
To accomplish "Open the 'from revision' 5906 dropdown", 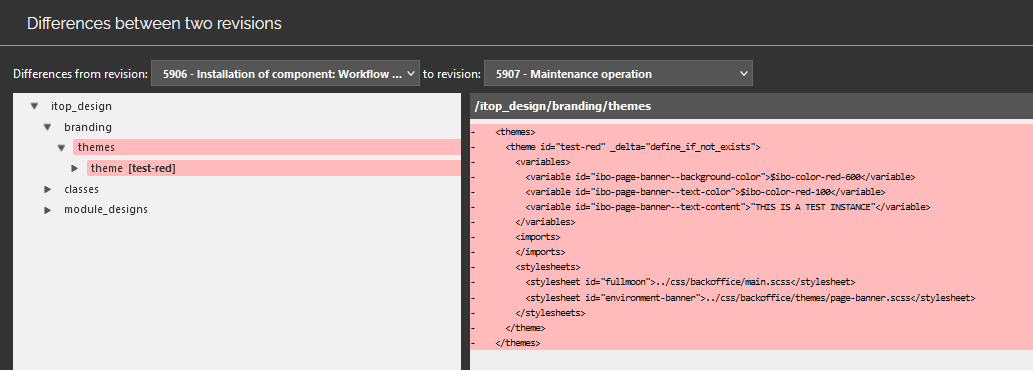I will (x=285, y=74).
